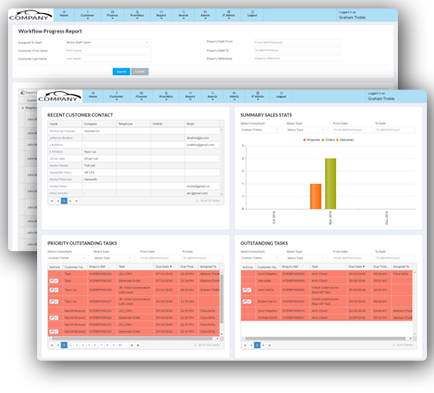The height and width of the screenshot is (393, 434).
Task: Go to next page of Outstanding Tasks pager
Action: 263,345
